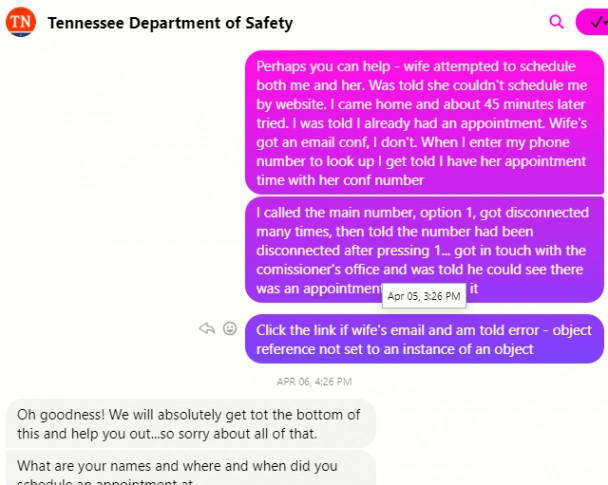Click the words 'object reference not set'
This screenshot has width=608, height=485.
(424, 340)
